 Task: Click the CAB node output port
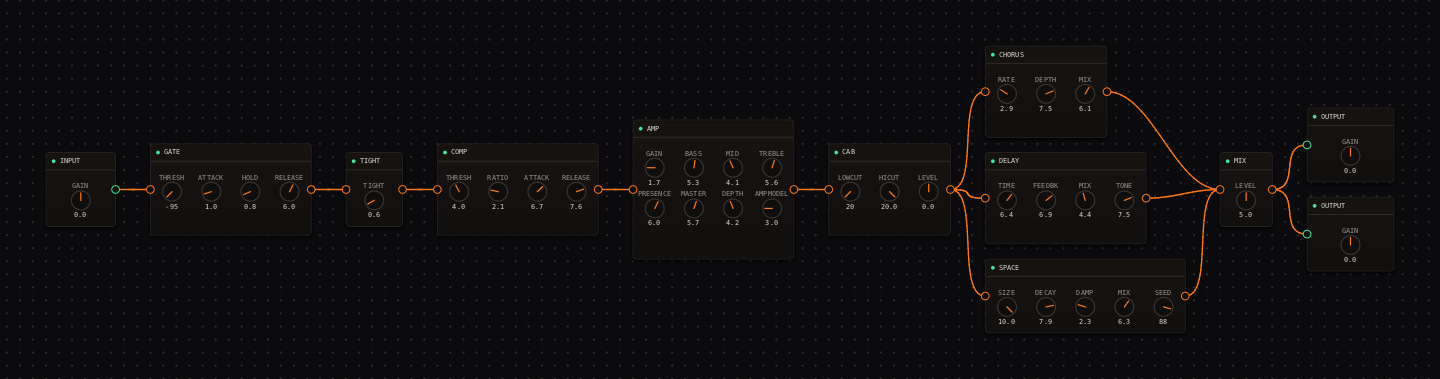click(950, 189)
